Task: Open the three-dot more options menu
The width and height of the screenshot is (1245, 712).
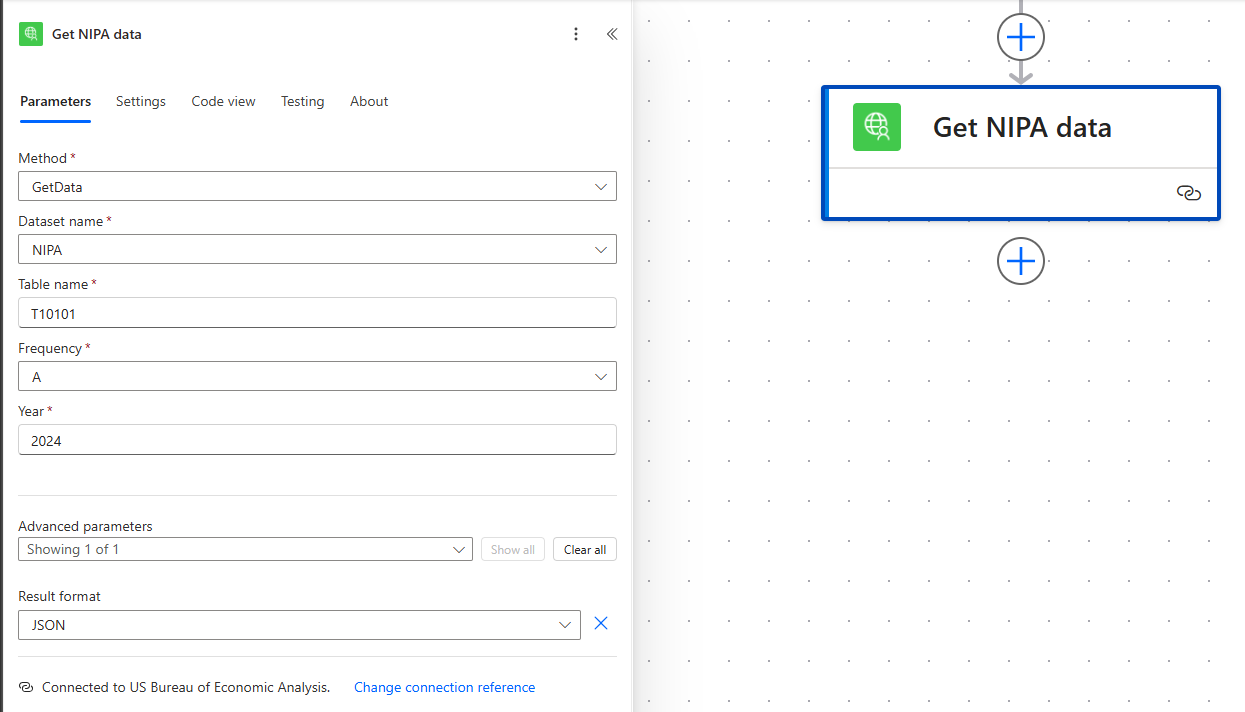Action: (575, 34)
